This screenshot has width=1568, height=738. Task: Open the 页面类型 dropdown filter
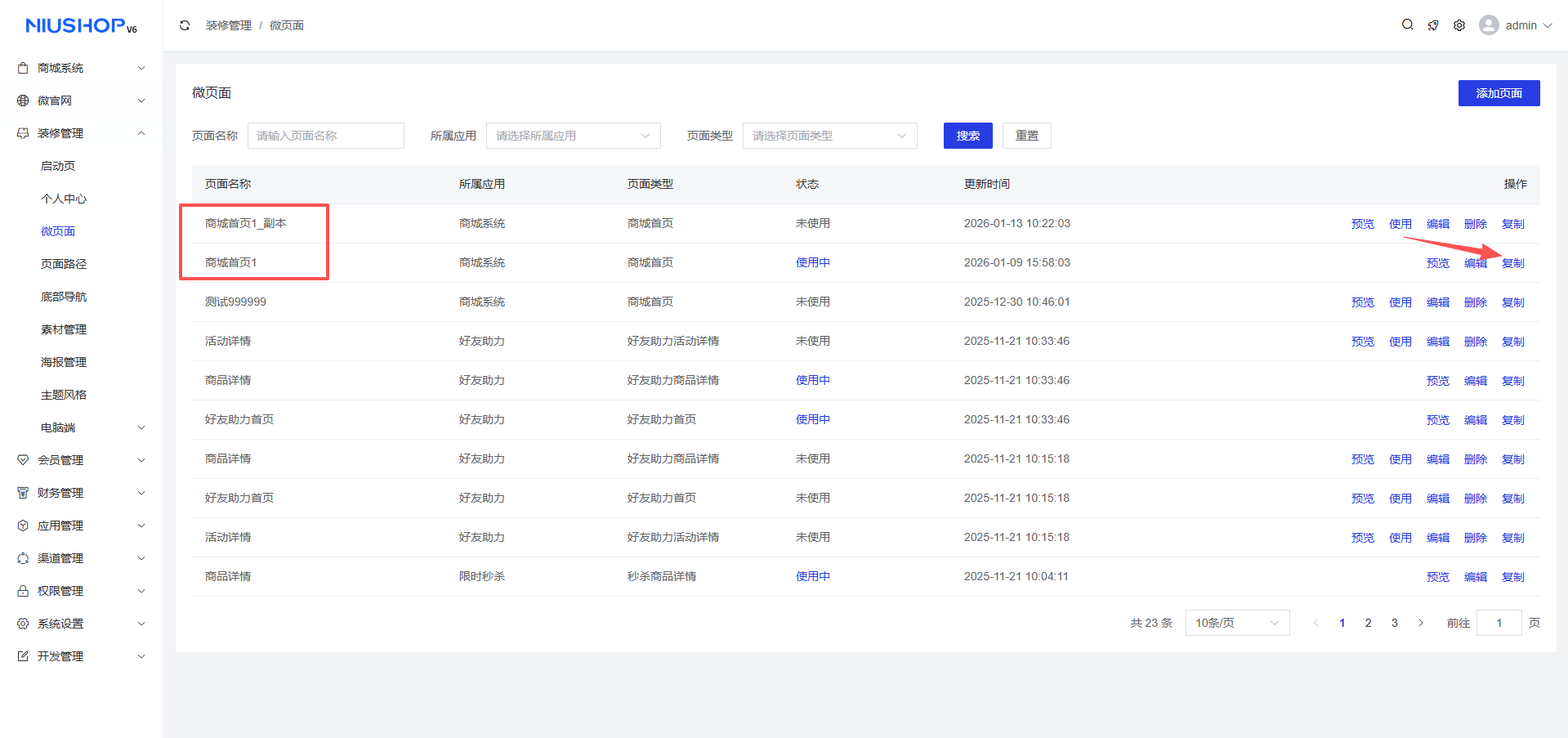point(829,136)
